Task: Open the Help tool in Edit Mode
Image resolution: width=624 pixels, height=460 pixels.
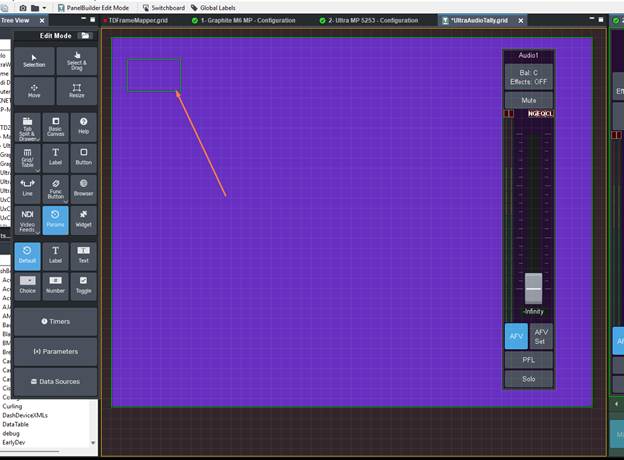Action: [x=84, y=127]
